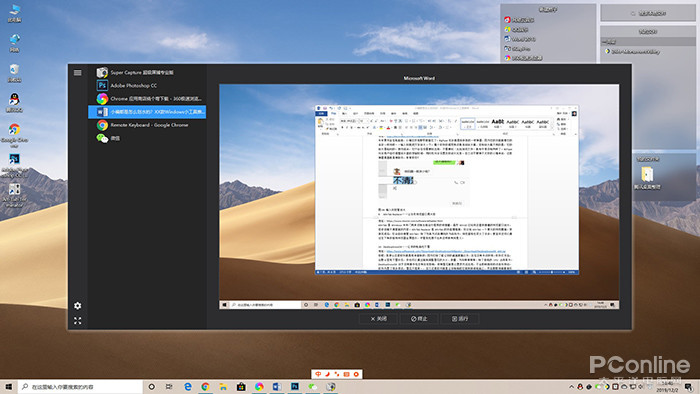Click the Word 2016 item in desktop panel
Viewport: 700px width, 394px height.
(x=520, y=39)
